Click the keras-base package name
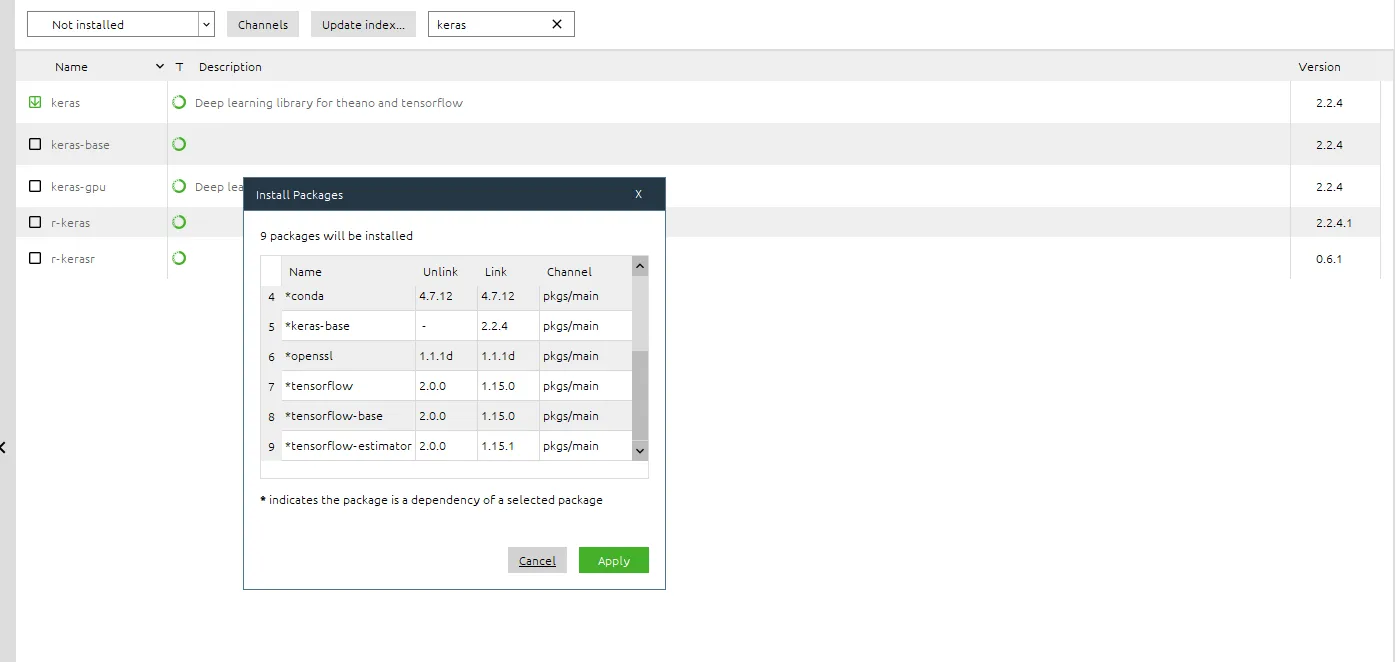The image size is (1397, 662). point(80,145)
